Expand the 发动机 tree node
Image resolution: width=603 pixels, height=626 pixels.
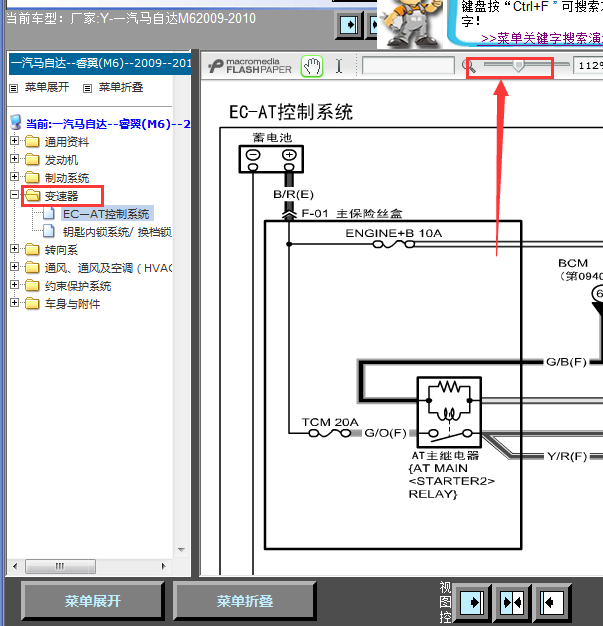(x=15, y=159)
